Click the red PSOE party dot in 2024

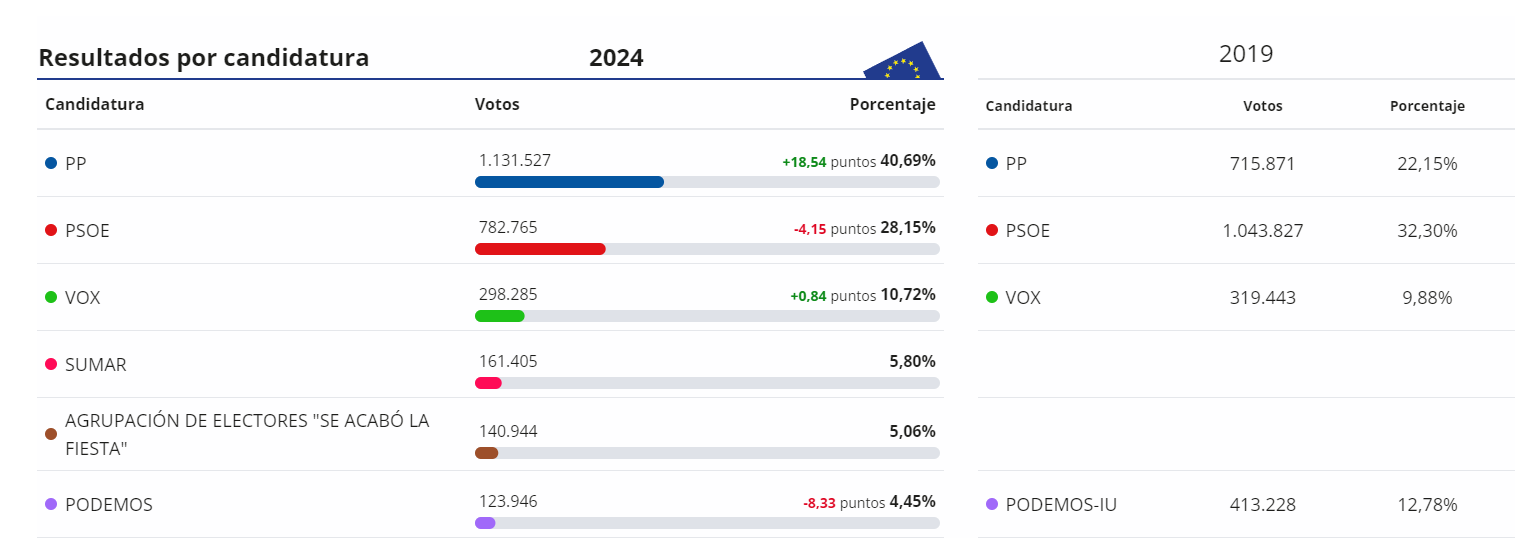[x=51, y=230]
